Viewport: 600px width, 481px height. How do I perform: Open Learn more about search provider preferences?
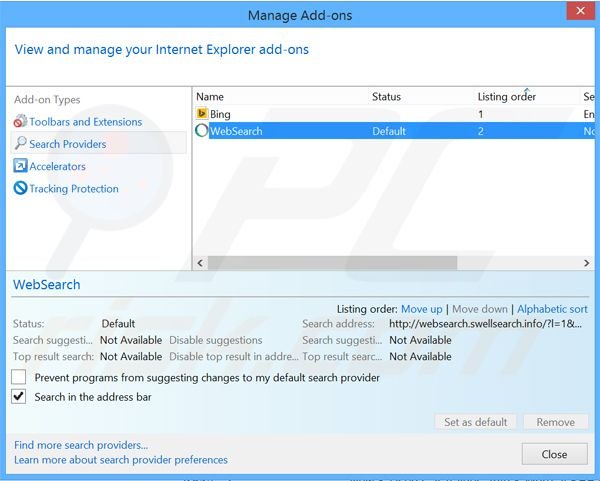point(121,460)
